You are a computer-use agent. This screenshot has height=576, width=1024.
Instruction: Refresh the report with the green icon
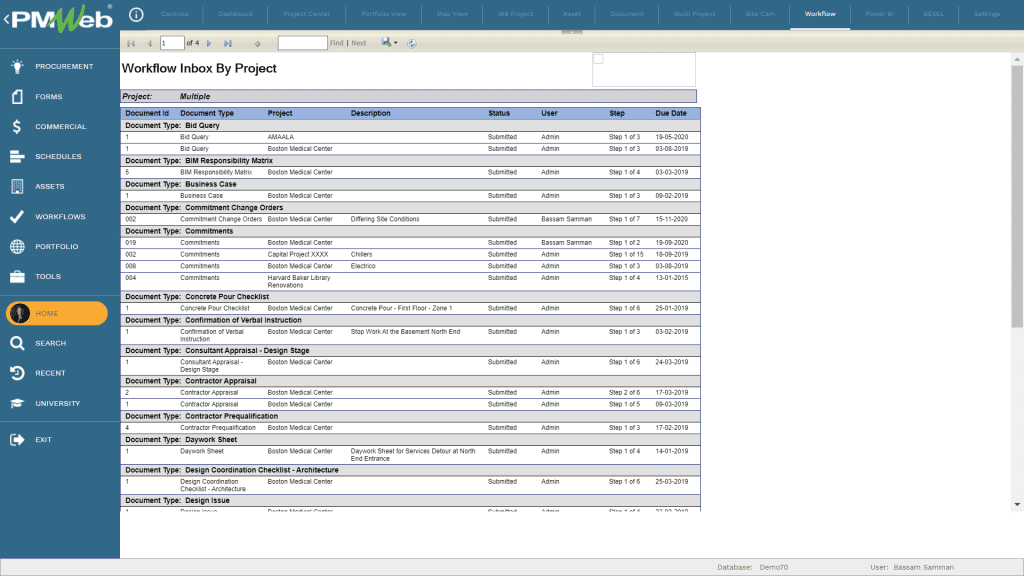(x=411, y=43)
